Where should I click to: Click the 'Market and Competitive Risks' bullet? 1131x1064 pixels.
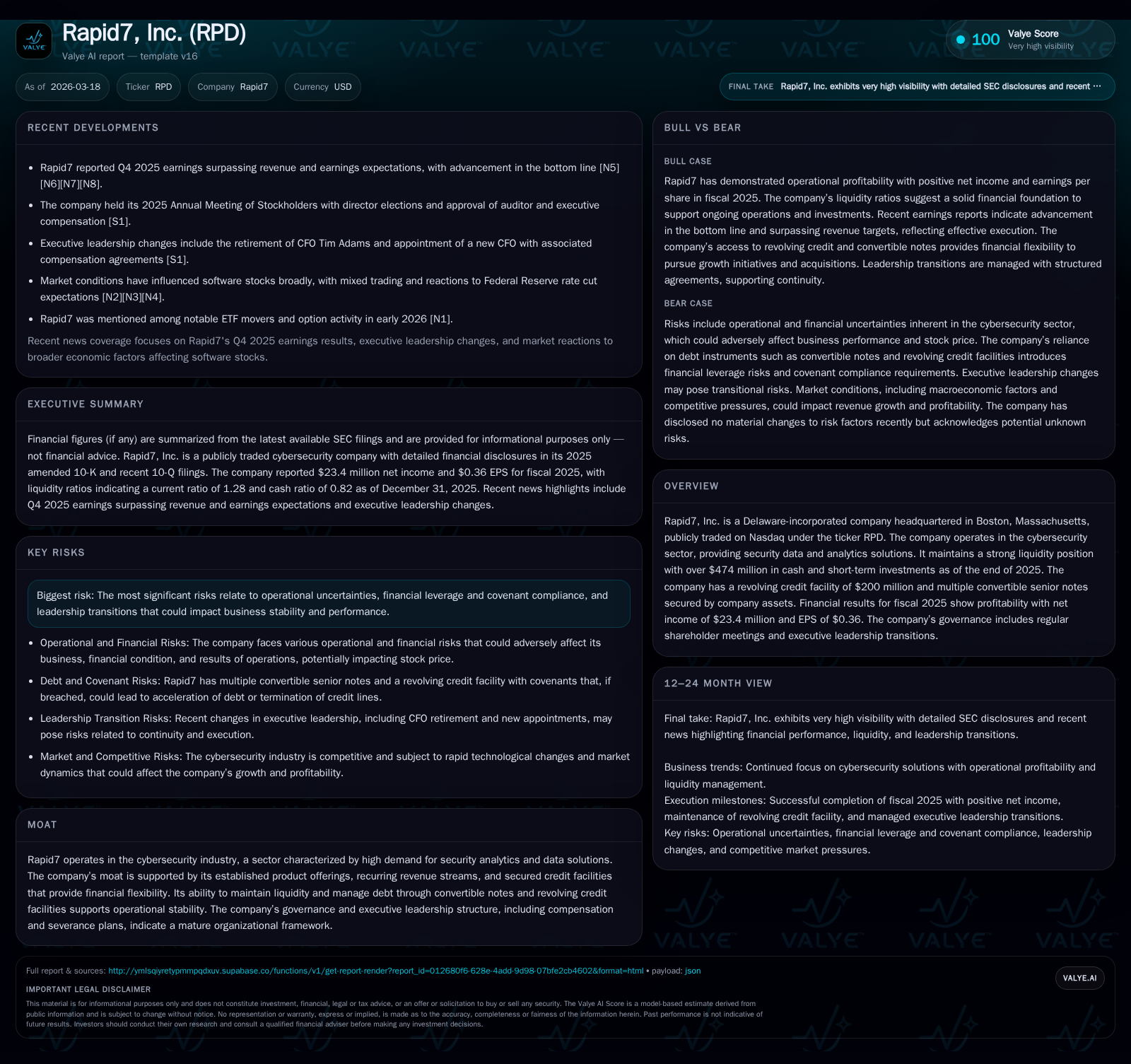click(335, 765)
